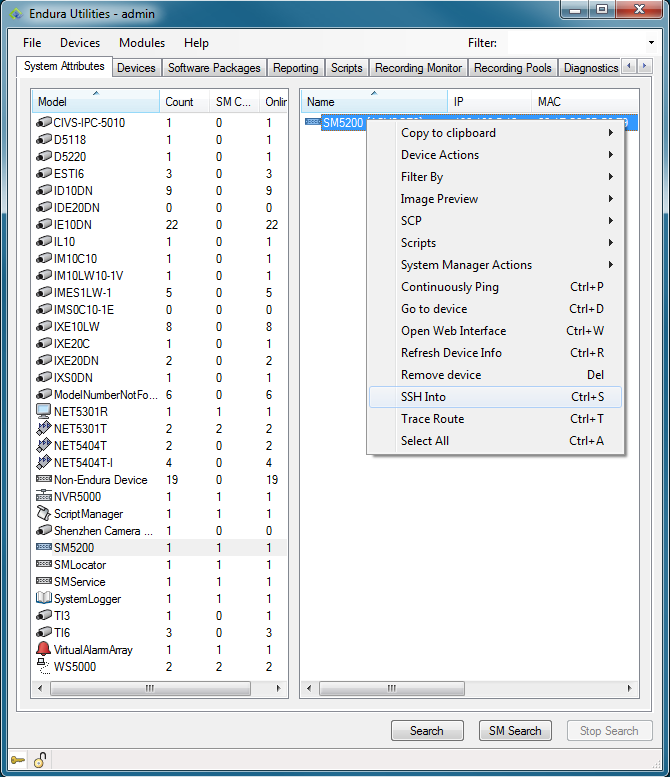This screenshot has width=670, height=777.
Task: Click the NVR5000 recorder icon
Action: coord(43,497)
